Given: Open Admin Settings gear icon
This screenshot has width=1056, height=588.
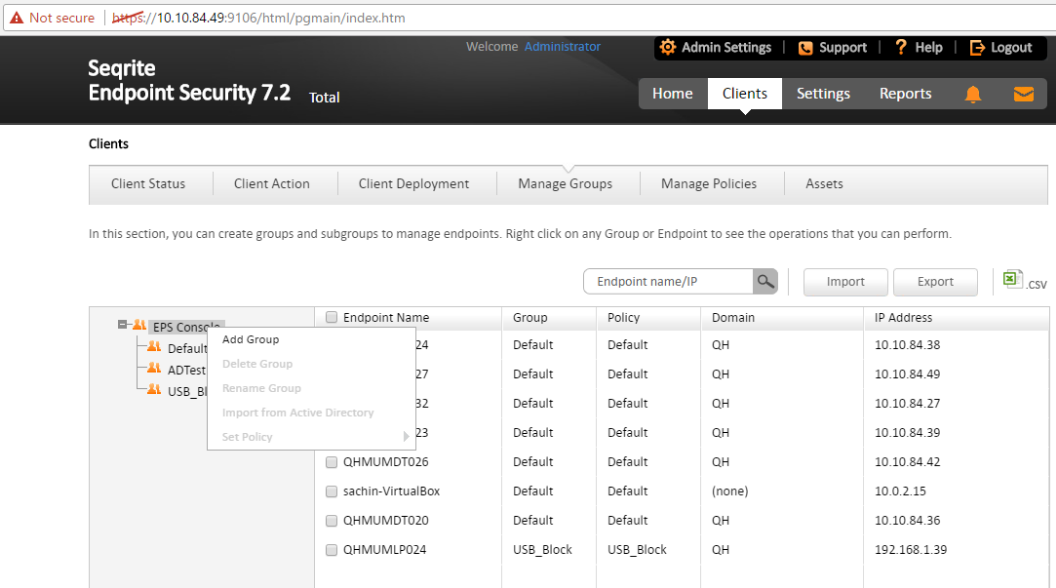Looking at the screenshot, I should pyautogui.click(x=667, y=47).
